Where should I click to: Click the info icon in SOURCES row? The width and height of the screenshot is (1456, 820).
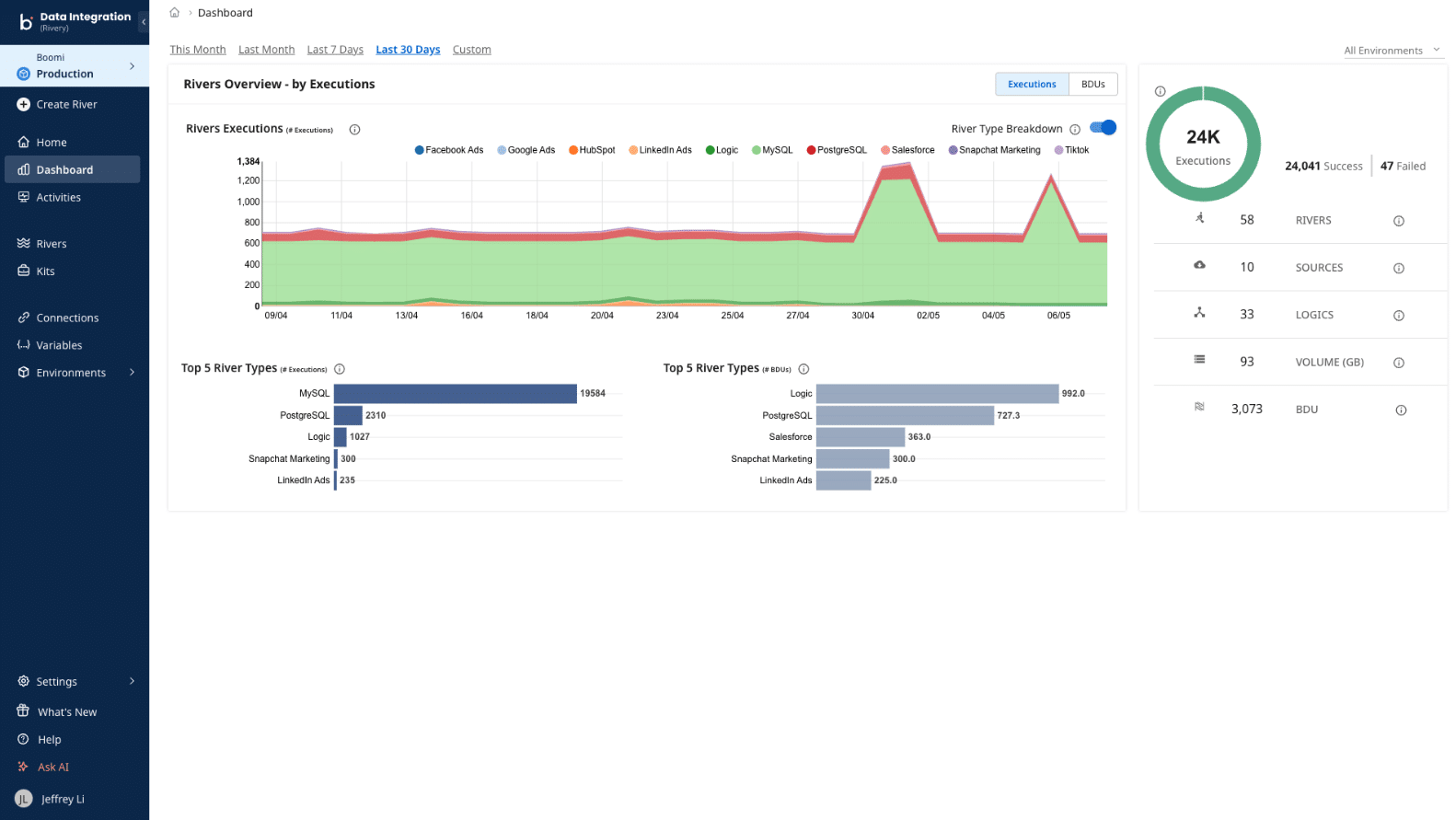[1399, 268]
